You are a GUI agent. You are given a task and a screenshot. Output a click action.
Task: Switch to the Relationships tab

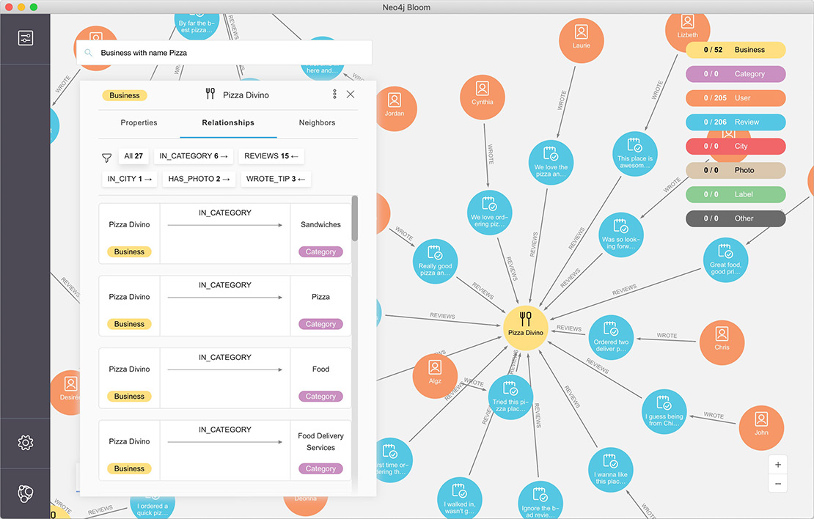click(228, 122)
